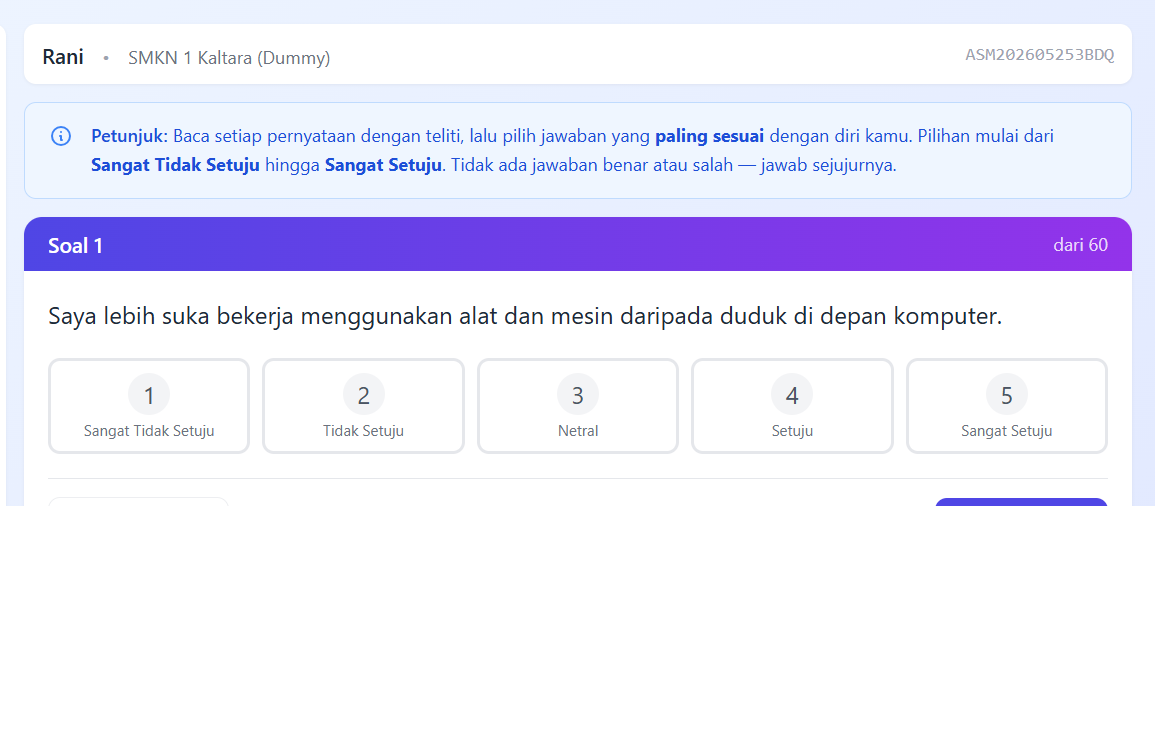Click the bold Petunjuk label
Screen dimensions: 1155x744
130,136
